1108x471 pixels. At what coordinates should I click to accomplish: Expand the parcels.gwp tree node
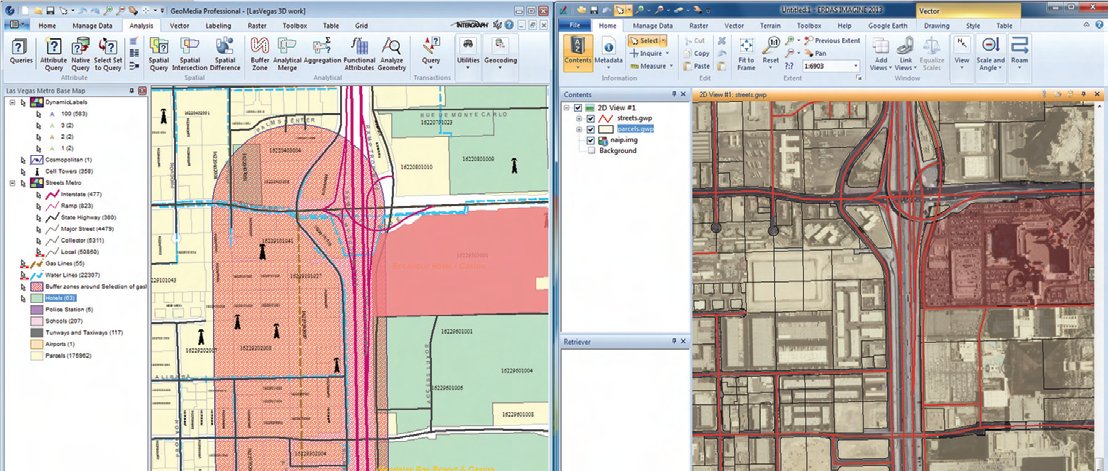pyautogui.click(x=579, y=129)
